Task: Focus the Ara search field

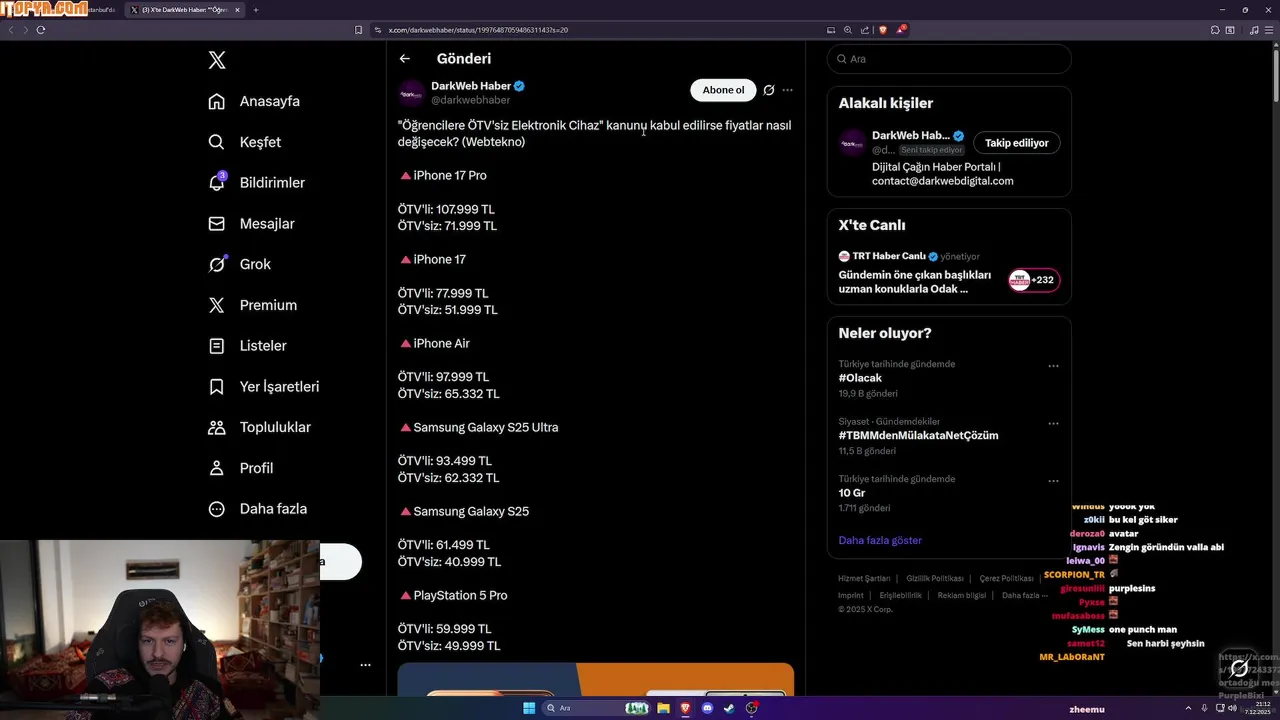Action: [x=949, y=59]
